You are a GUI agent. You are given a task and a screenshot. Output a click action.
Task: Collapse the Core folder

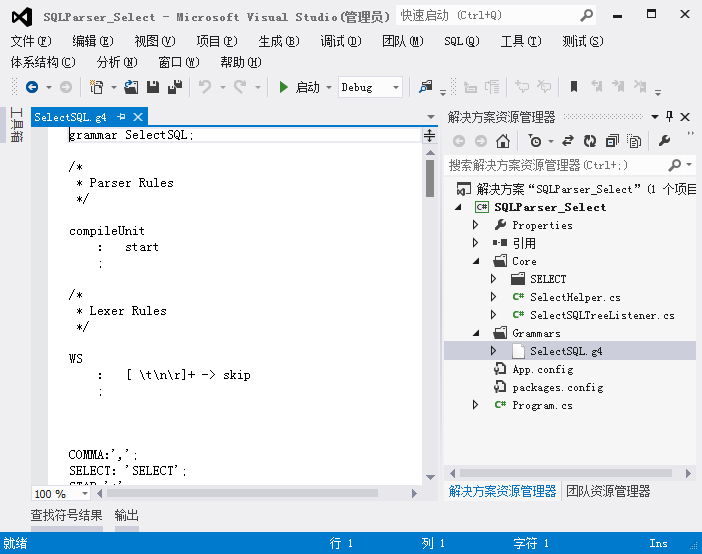pyautogui.click(x=476, y=262)
